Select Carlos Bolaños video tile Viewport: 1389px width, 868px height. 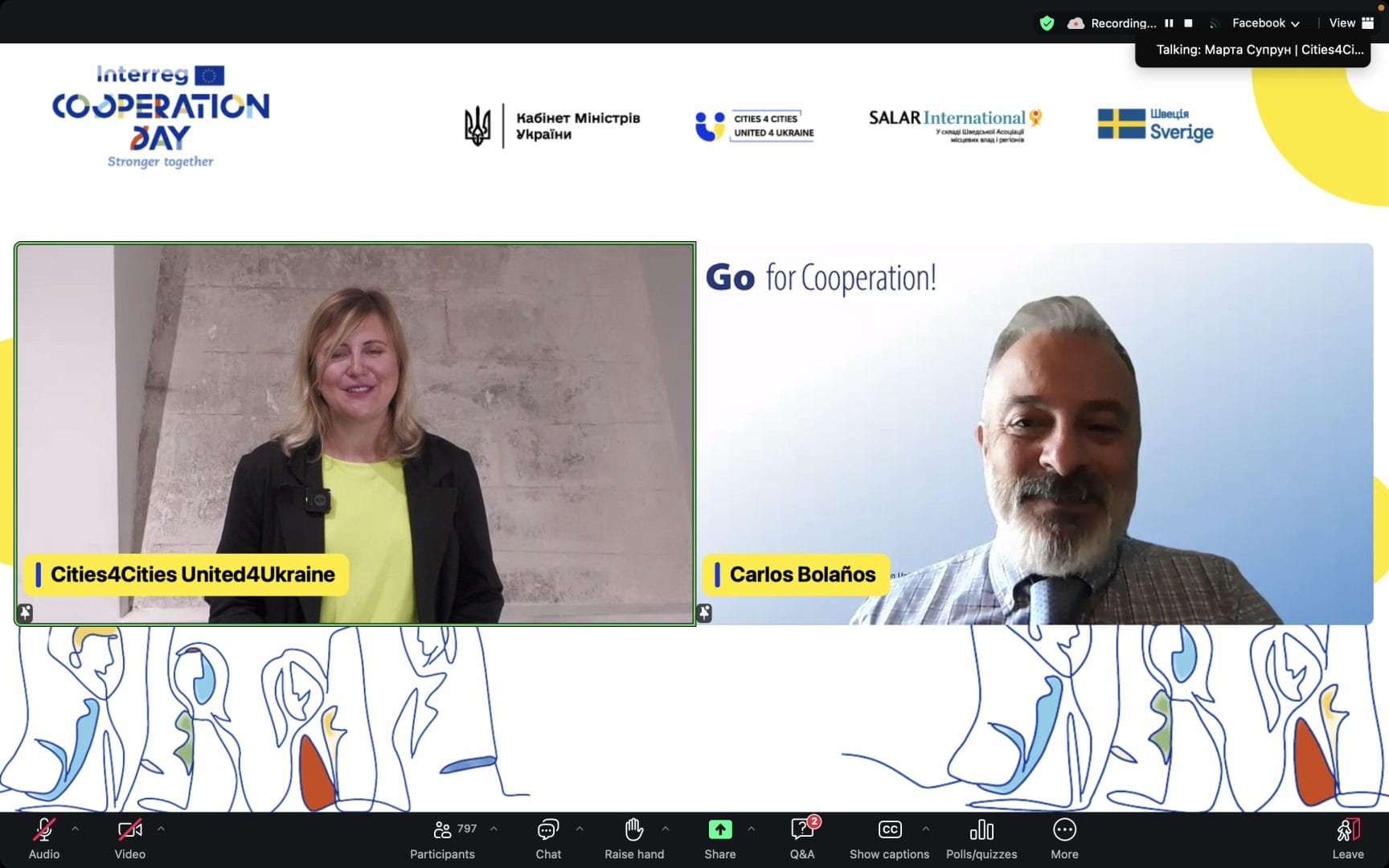click(1035, 434)
